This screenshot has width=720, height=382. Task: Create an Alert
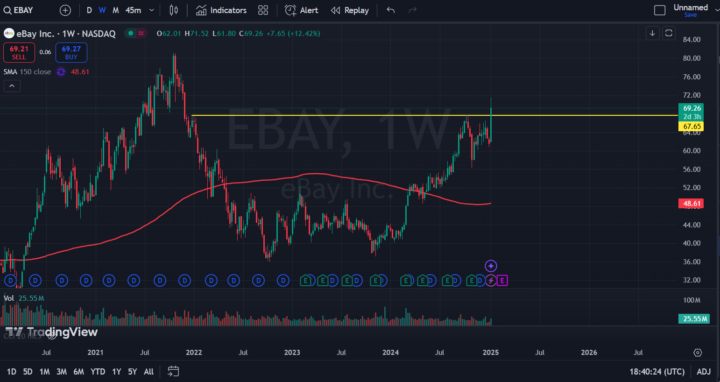point(301,10)
